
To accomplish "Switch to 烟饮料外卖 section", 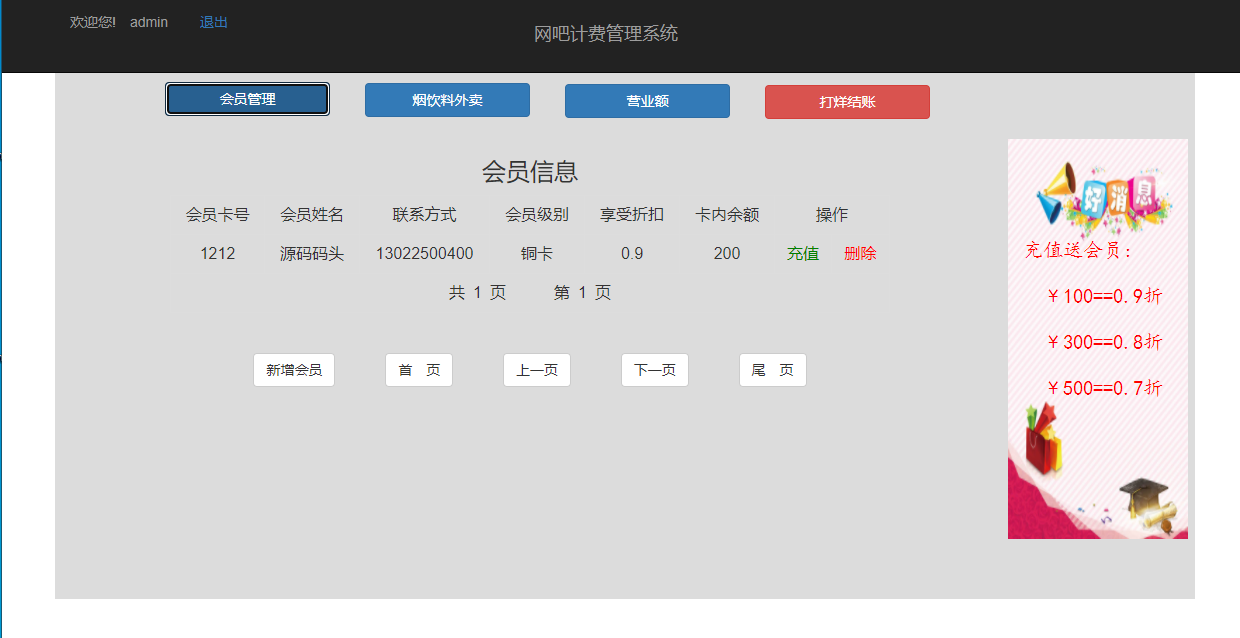I will pyautogui.click(x=447, y=99).
